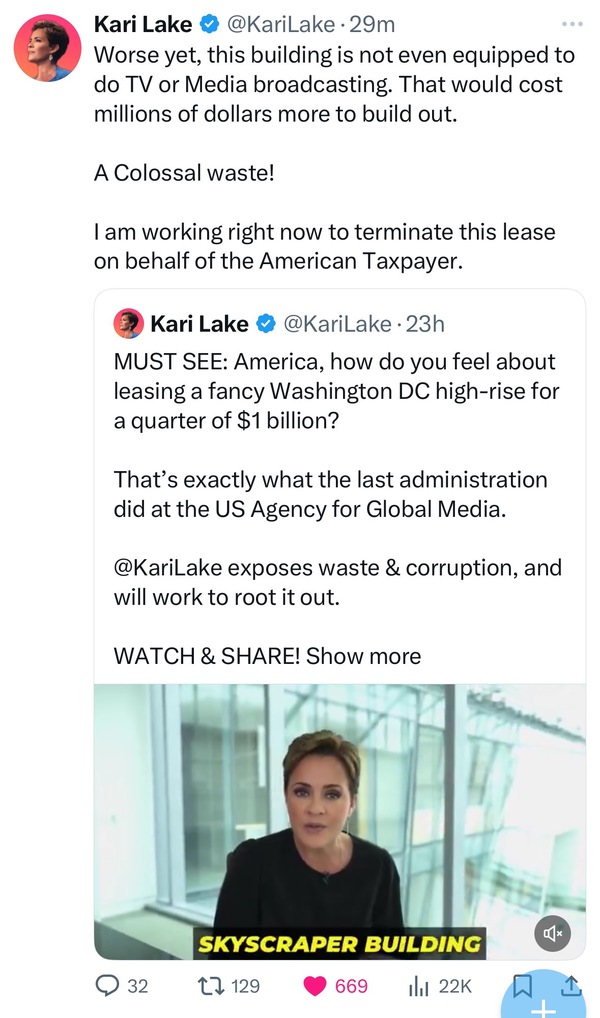Viewport: 600px width, 1018px height.
Task: Tap the verified badge in quoted tweet
Action: (267, 324)
